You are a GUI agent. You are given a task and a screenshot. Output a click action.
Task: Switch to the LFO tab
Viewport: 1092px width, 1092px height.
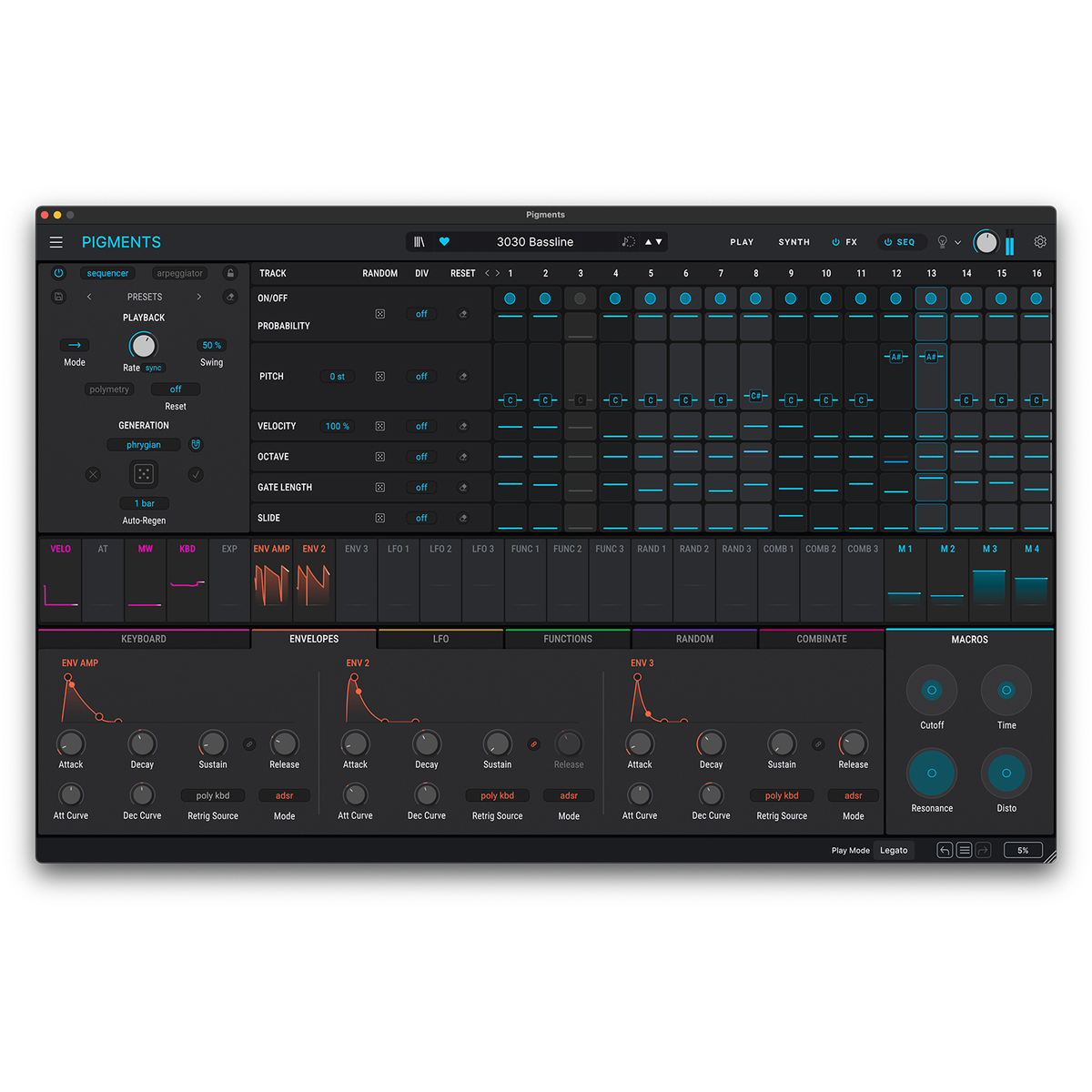click(x=440, y=639)
